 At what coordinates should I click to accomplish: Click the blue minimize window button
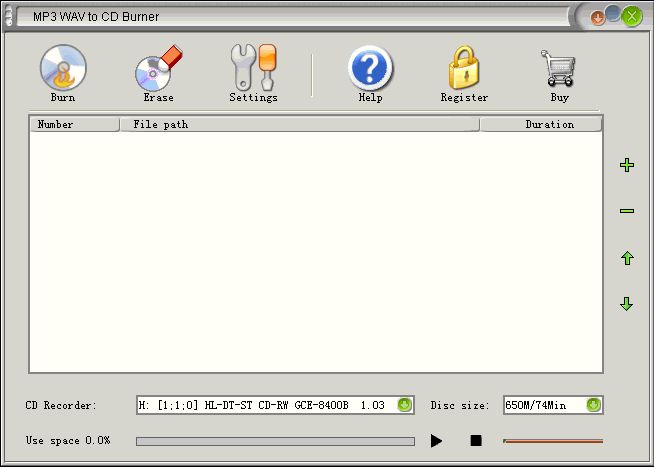[613, 13]
